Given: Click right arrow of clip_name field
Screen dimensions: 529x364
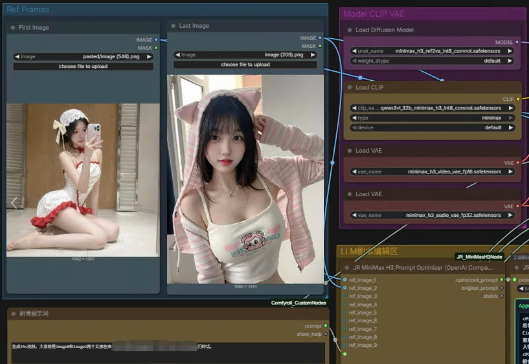Looking at the screenshot, I should coord(511,108).
